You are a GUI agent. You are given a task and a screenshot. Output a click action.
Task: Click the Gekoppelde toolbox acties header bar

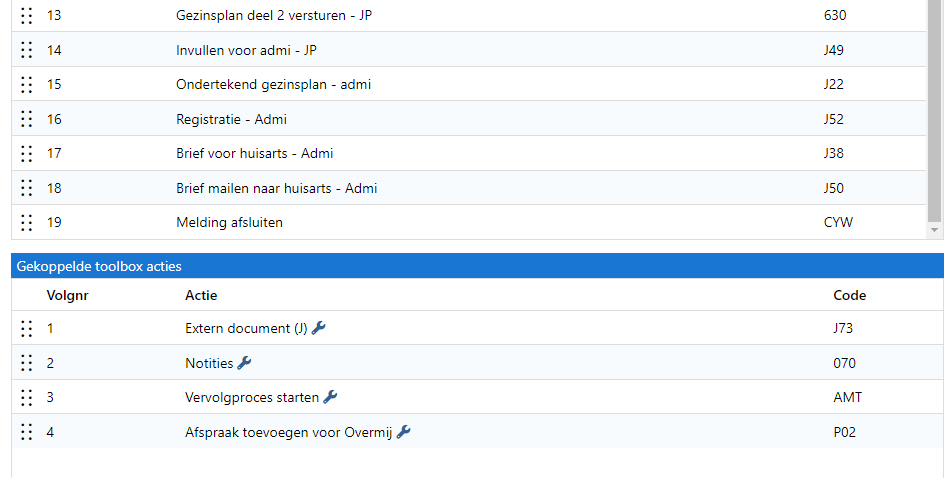click(478, 266)
